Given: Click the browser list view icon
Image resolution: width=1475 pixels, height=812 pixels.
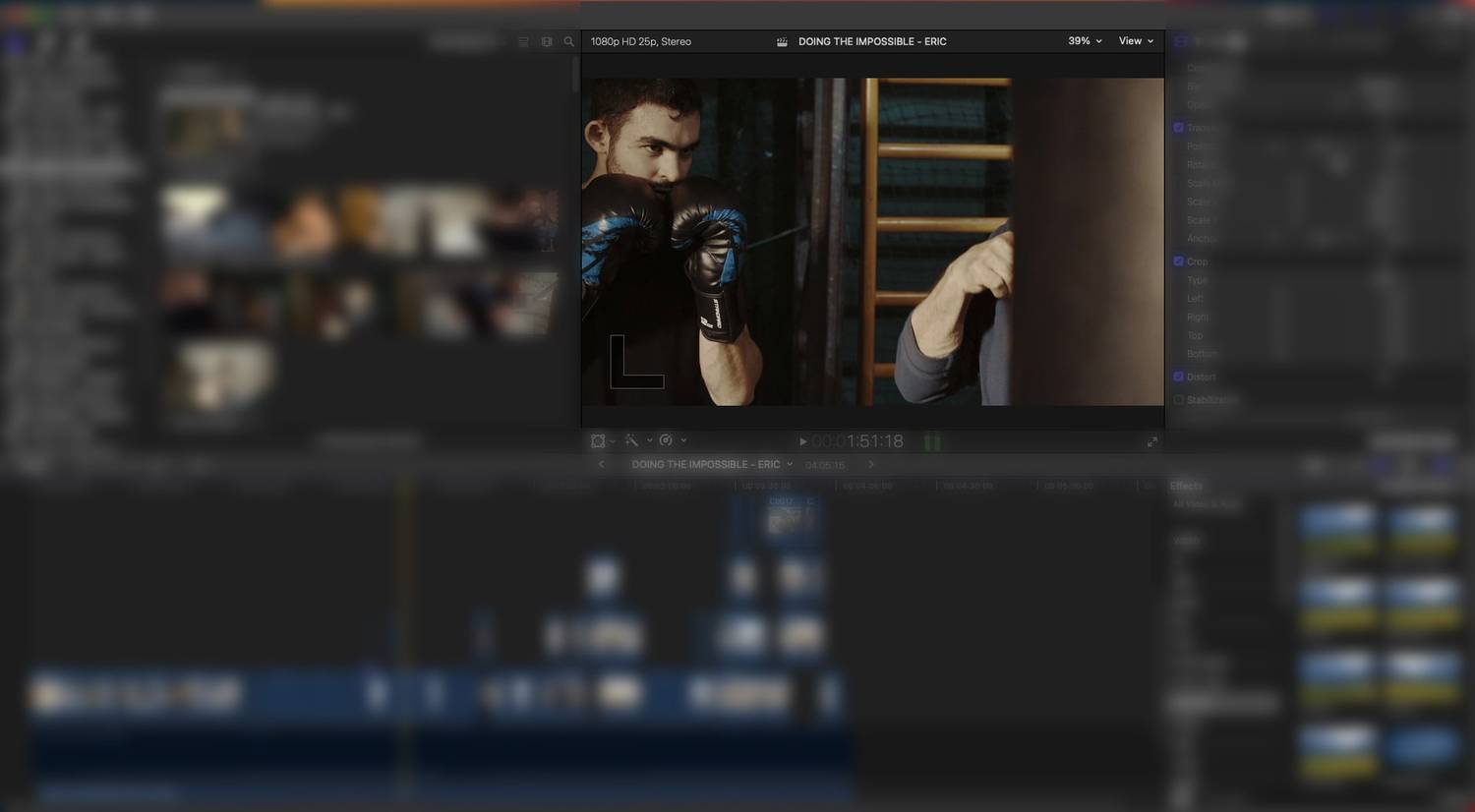Looking at the screenshot, I should [x=523, y=42].
